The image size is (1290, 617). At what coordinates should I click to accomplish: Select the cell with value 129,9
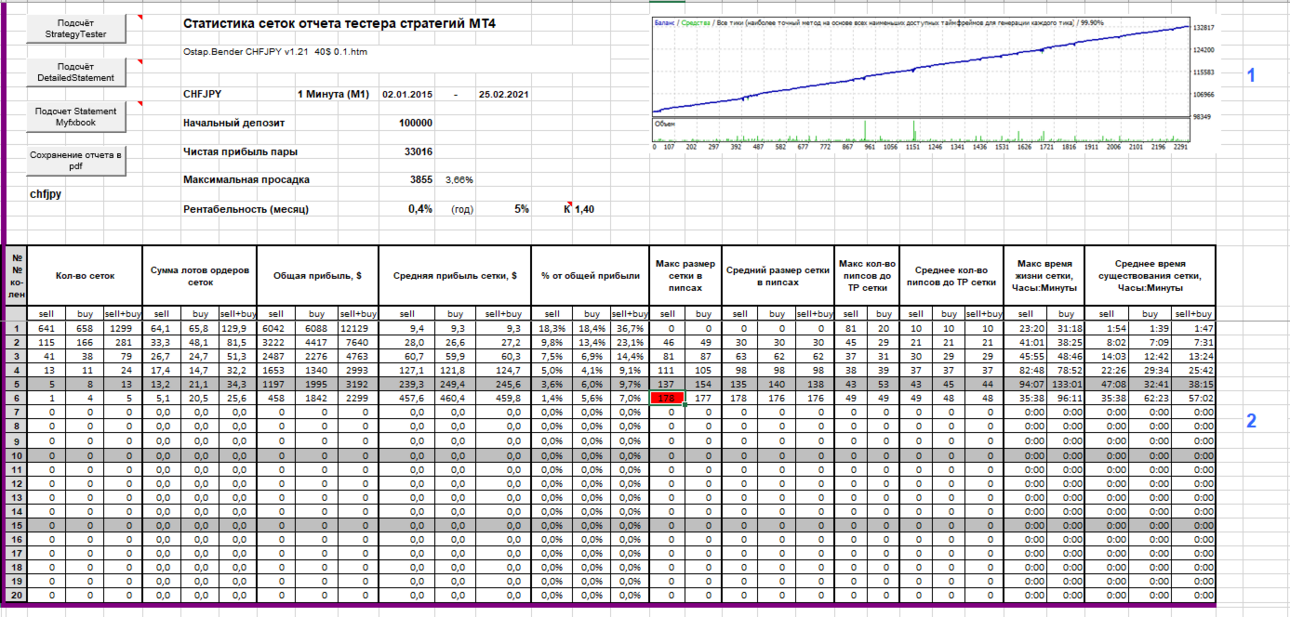click(237, 328)
